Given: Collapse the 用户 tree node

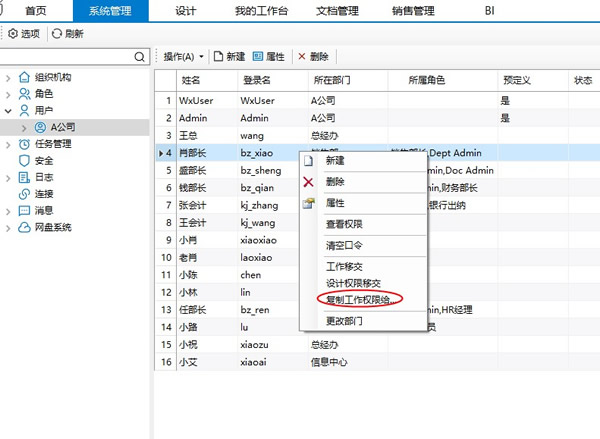Looking at the screenshot, I should click(x=8, y=111).
